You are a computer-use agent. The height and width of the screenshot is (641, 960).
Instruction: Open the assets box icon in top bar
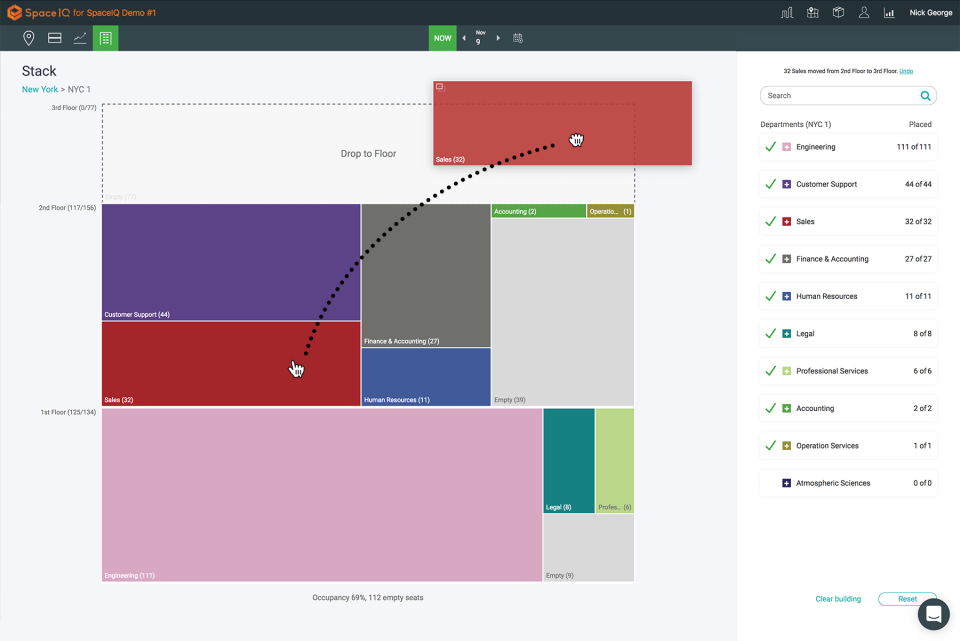point(840,13)
